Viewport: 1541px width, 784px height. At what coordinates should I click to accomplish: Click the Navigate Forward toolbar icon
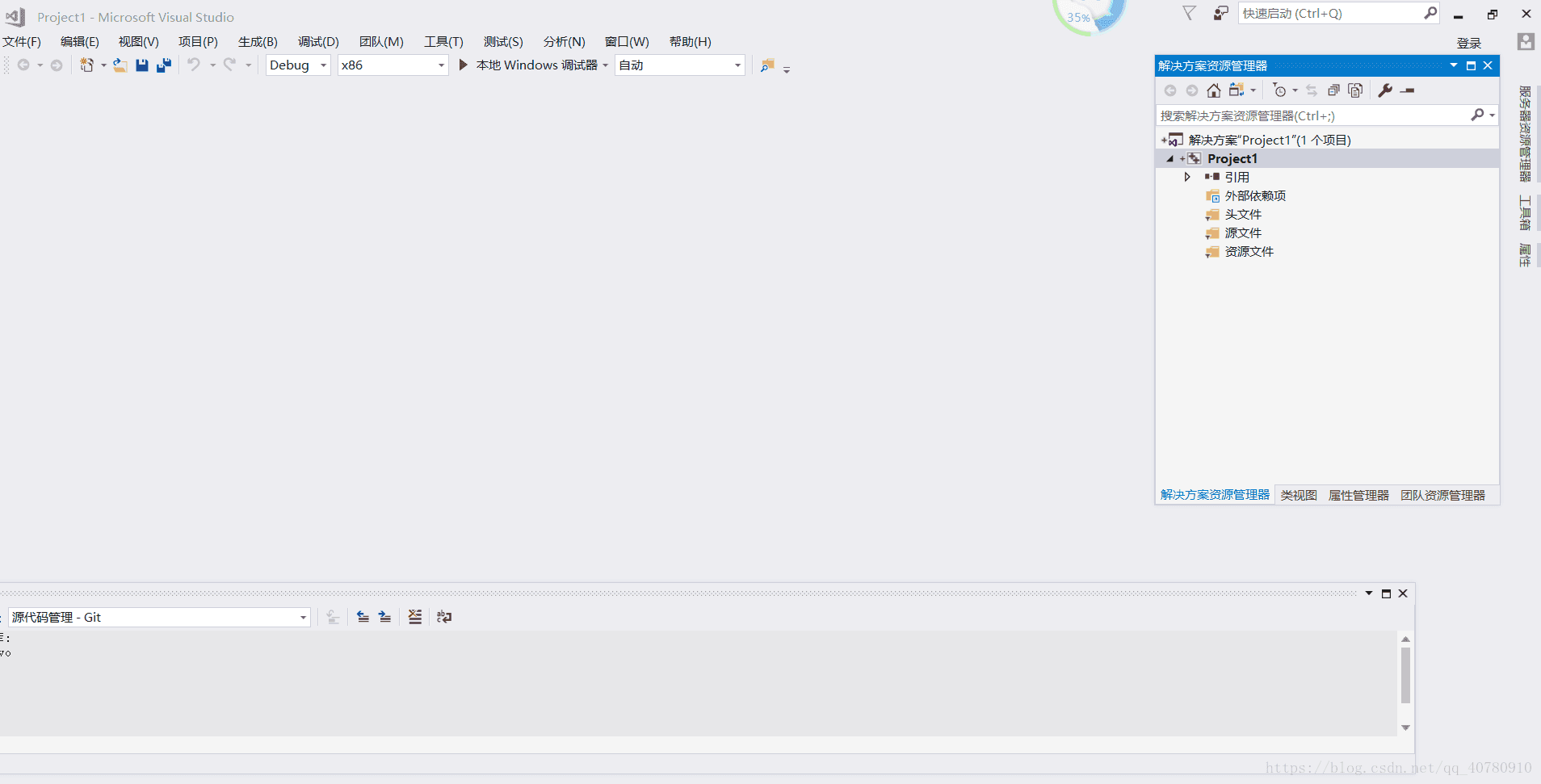[57, 65]
